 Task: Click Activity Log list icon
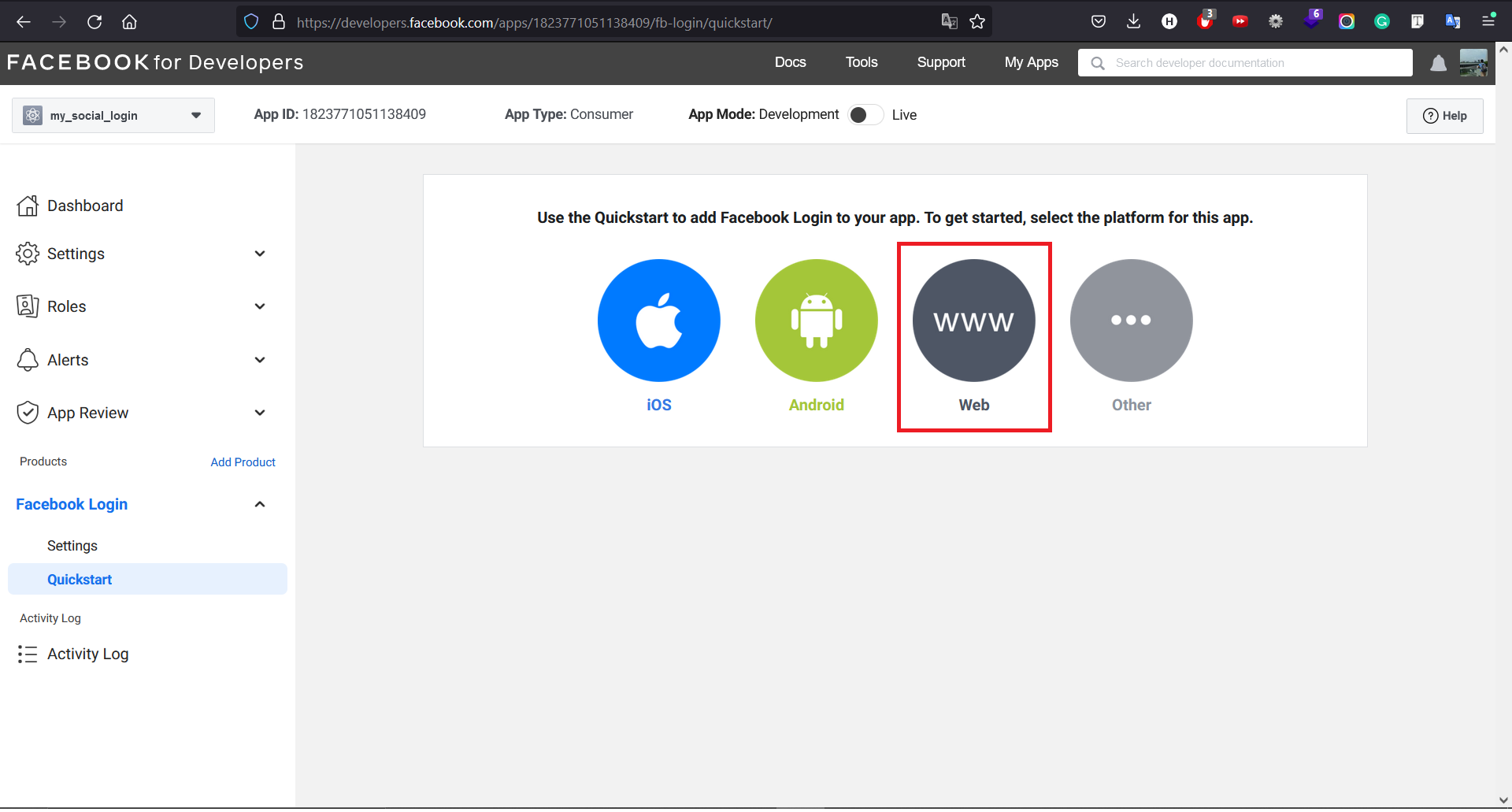[28, 654]
